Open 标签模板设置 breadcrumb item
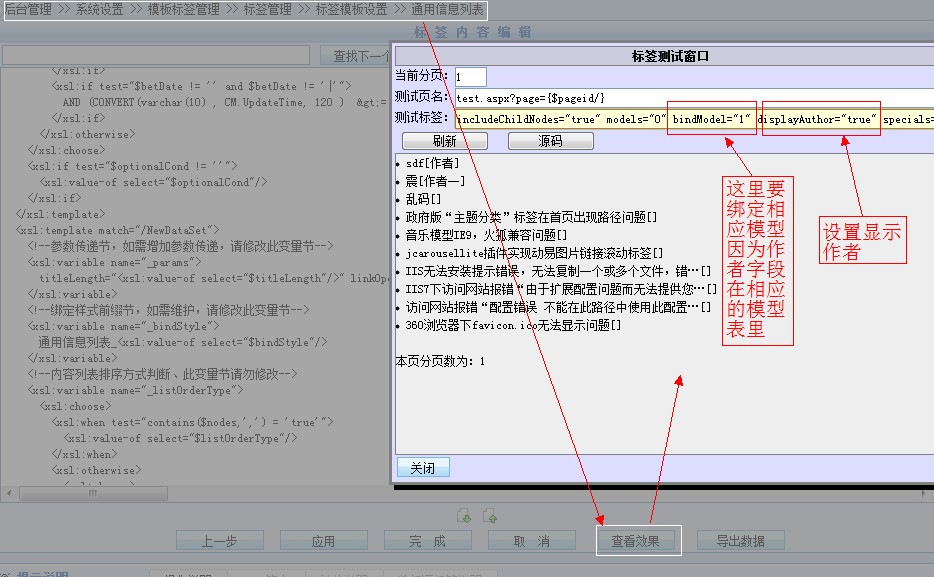 351,9
